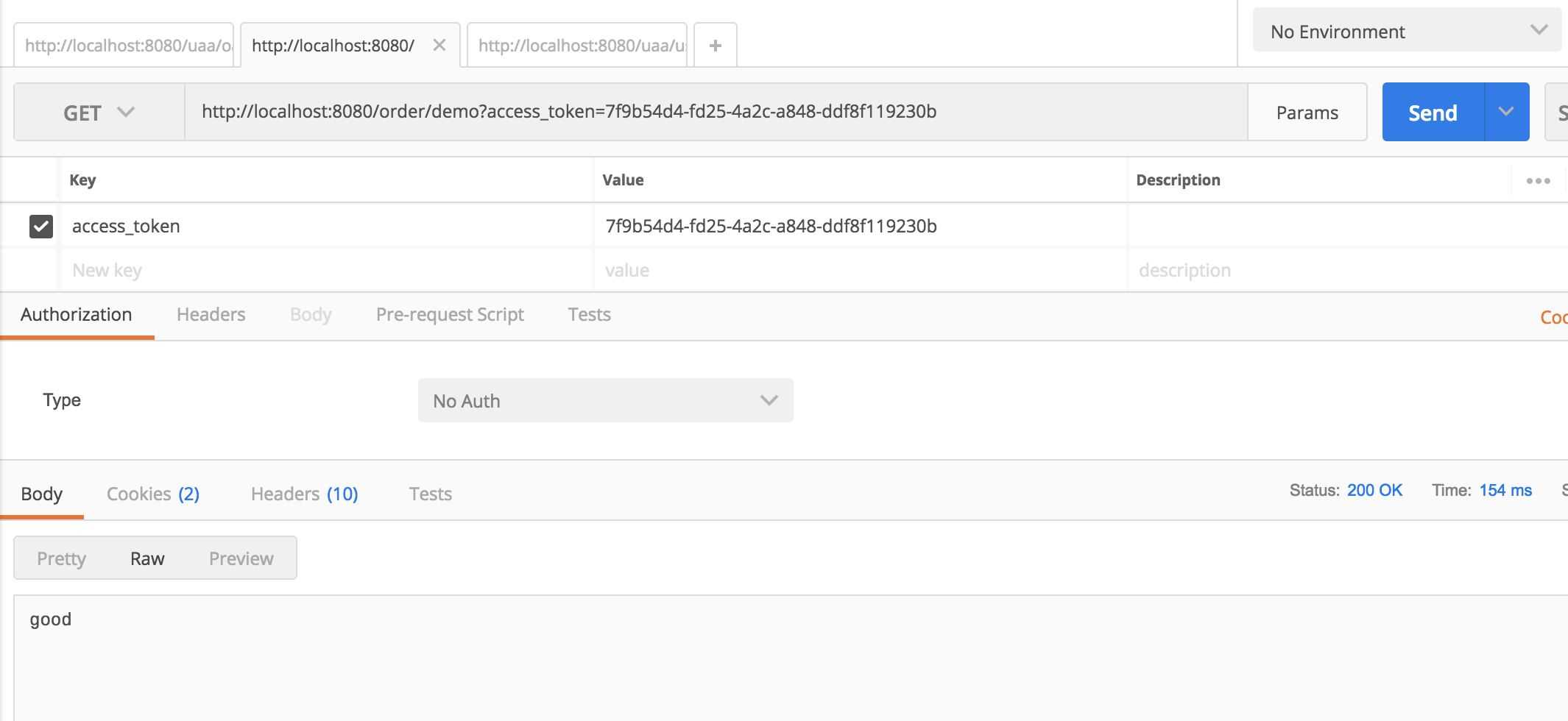Screen dimensions: 1568x721
Task: Click the three-dots params options icon
Action: [x=1538, y=180]
